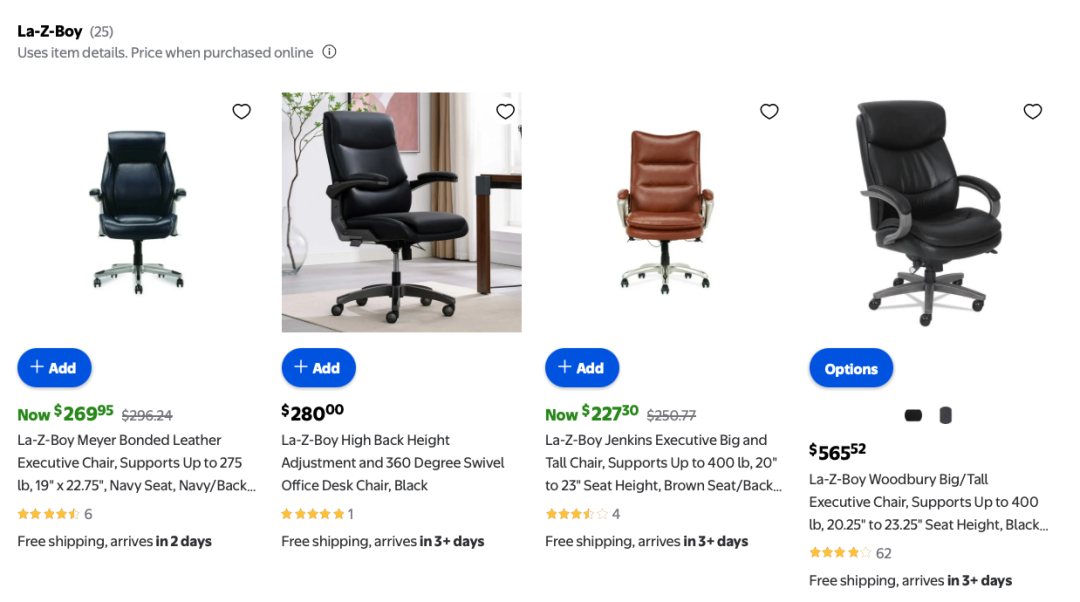The image size is (1080, 602).
Task: View Woodbury Big/Tall chair photo
Action: click(929, 212)
